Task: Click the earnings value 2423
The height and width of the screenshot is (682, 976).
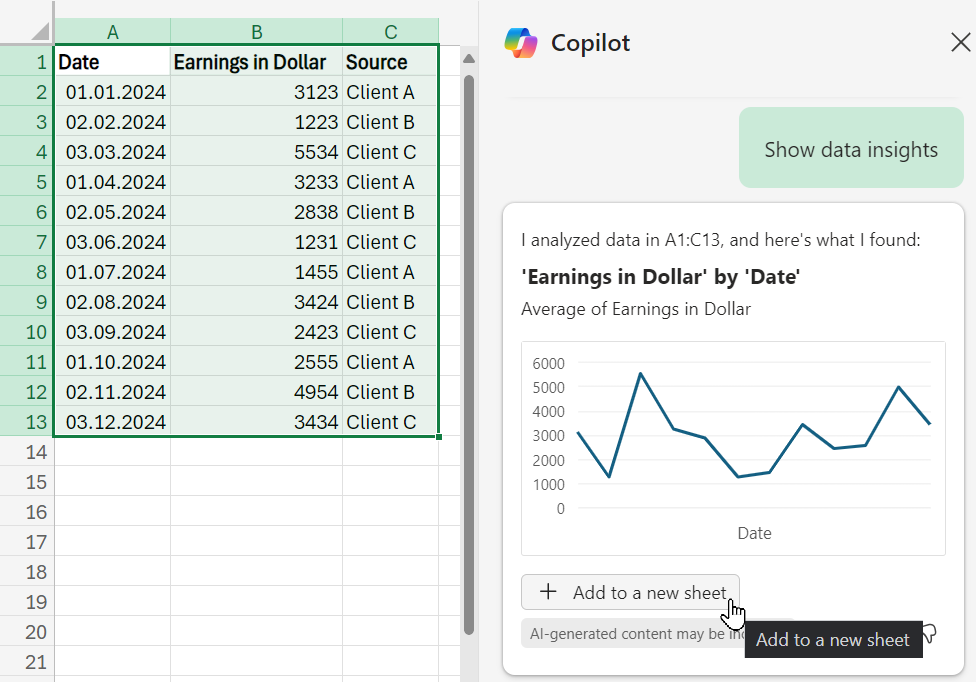Action: pyautogui.click(x=256, y=331)
